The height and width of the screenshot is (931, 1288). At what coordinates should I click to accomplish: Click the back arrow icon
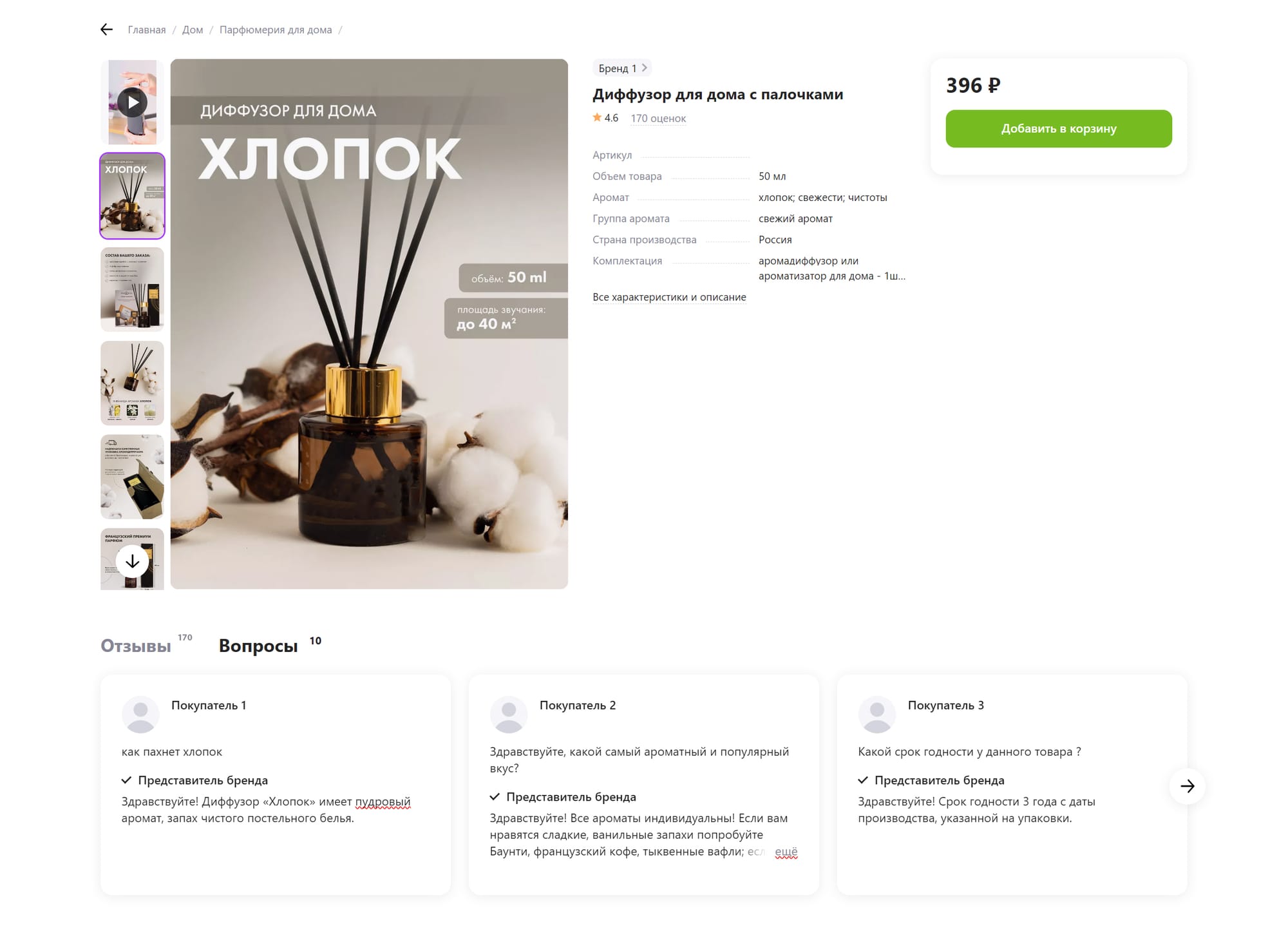click(x=107, y=30)
